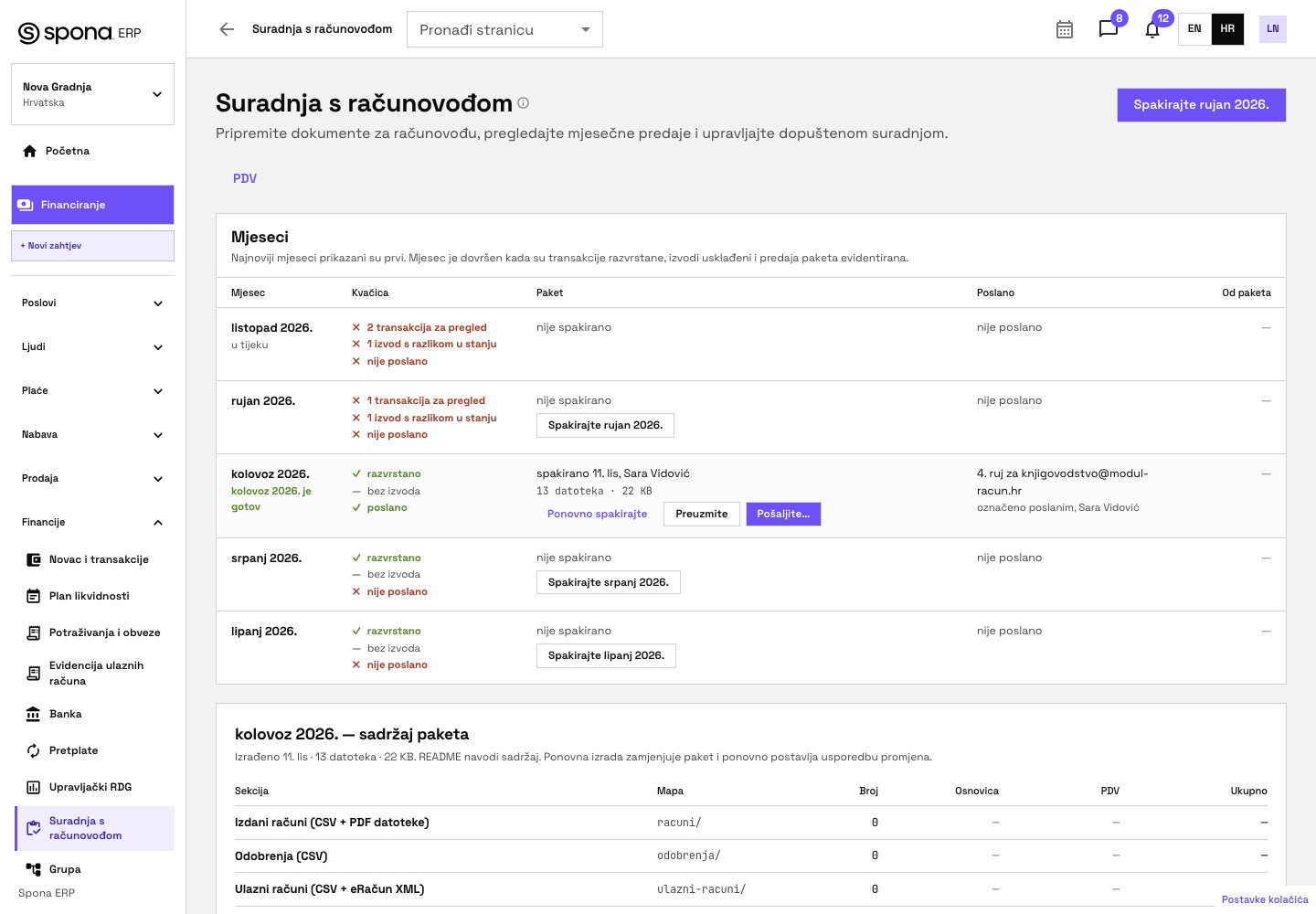
Task: Switch language to EN
Action: pyautogui.click(x=1194, y=29)
